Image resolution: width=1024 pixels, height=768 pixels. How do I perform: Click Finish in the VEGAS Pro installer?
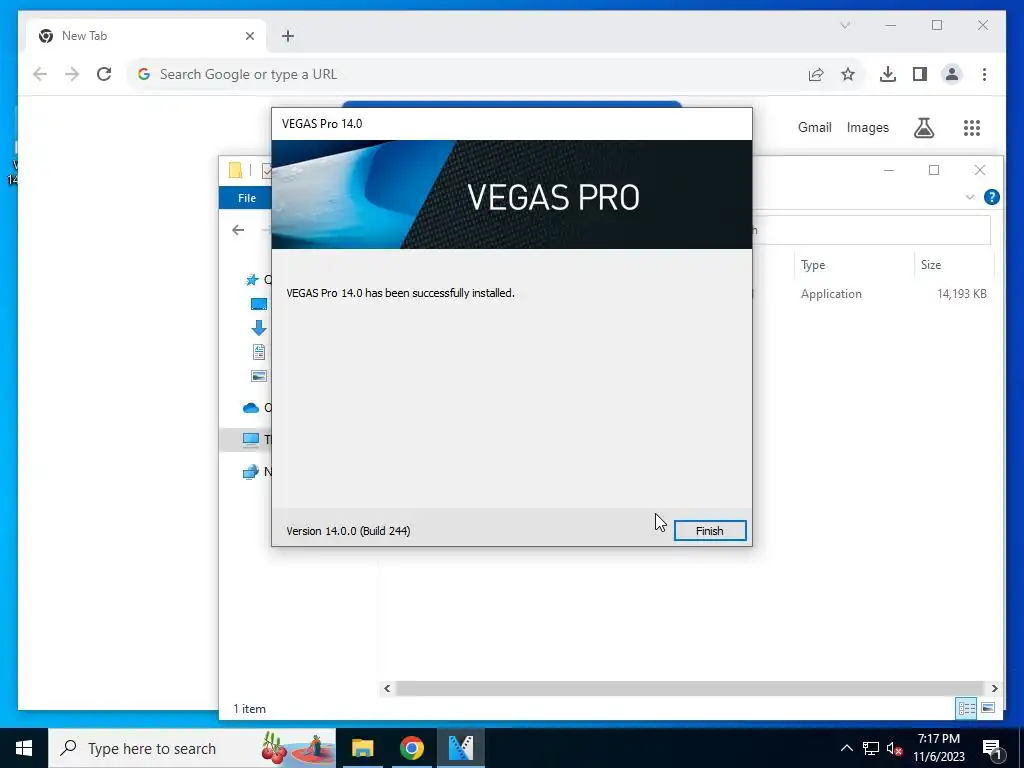710,530
